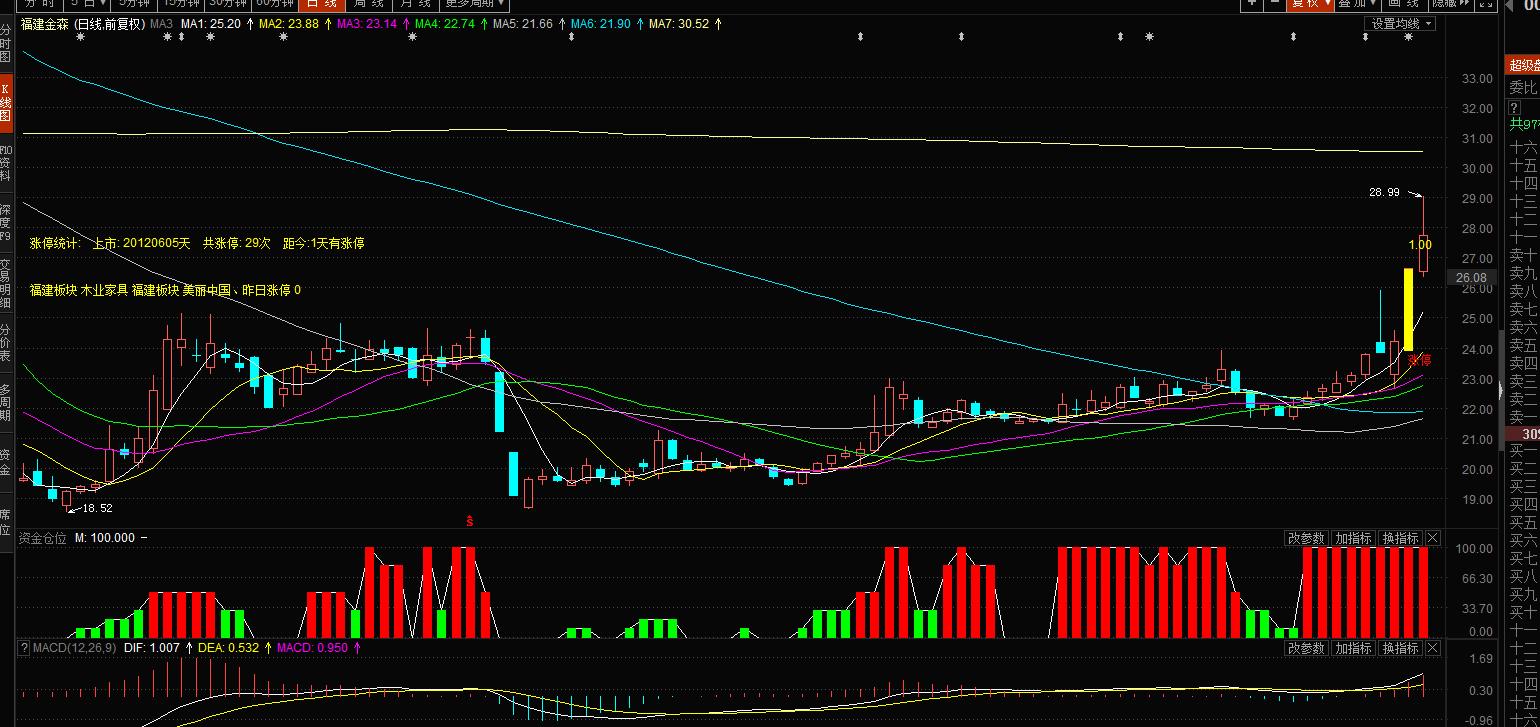Switch to the 30分钟 period tab
Screen dimensions: 1540x727
coord(229,4)
